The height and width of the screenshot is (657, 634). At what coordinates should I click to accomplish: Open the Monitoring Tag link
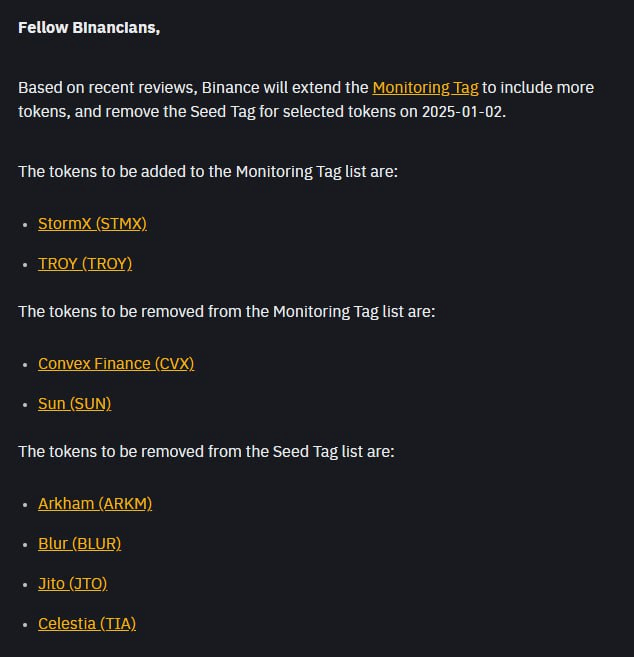tap(425, 88)
